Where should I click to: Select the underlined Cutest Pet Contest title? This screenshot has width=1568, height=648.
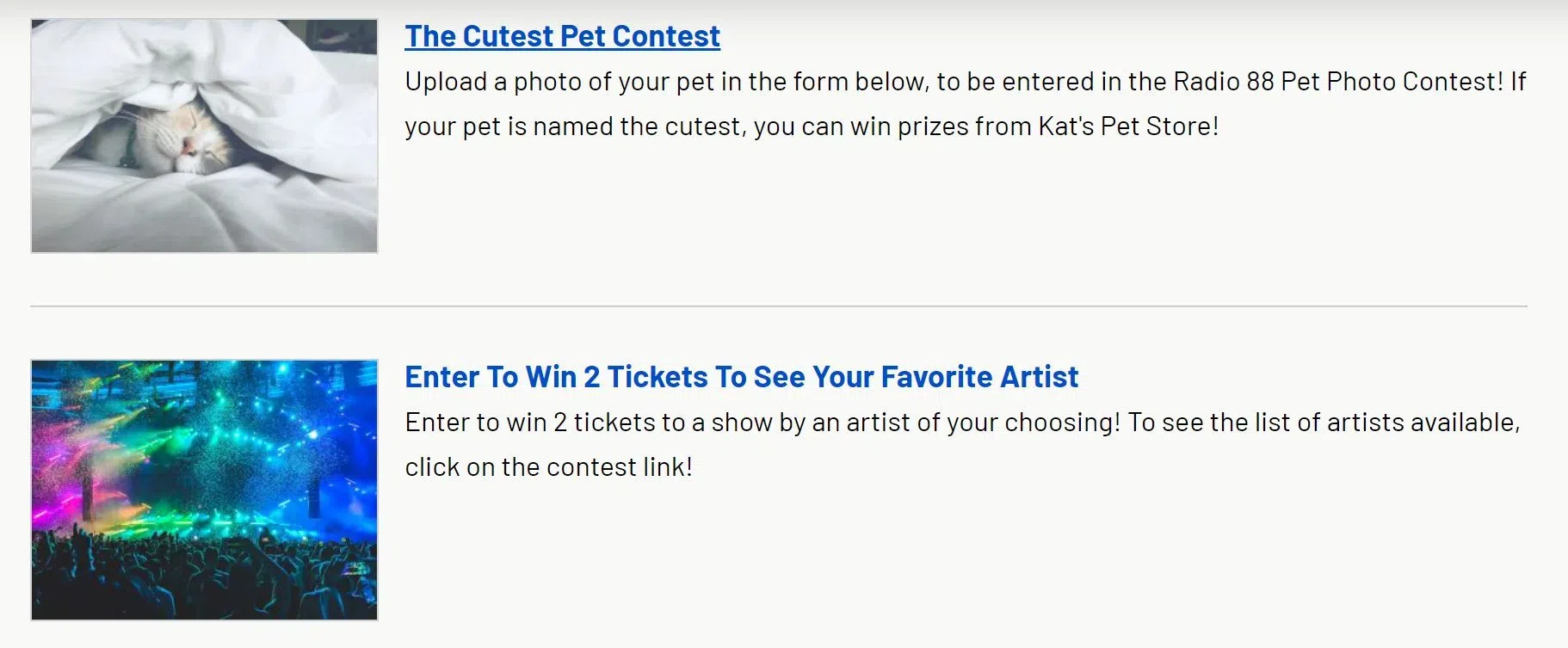[562, 36]
